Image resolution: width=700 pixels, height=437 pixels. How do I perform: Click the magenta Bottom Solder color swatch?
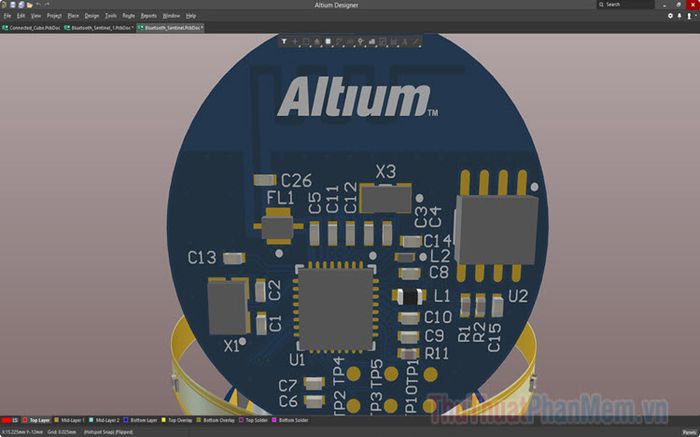(274, 420)
